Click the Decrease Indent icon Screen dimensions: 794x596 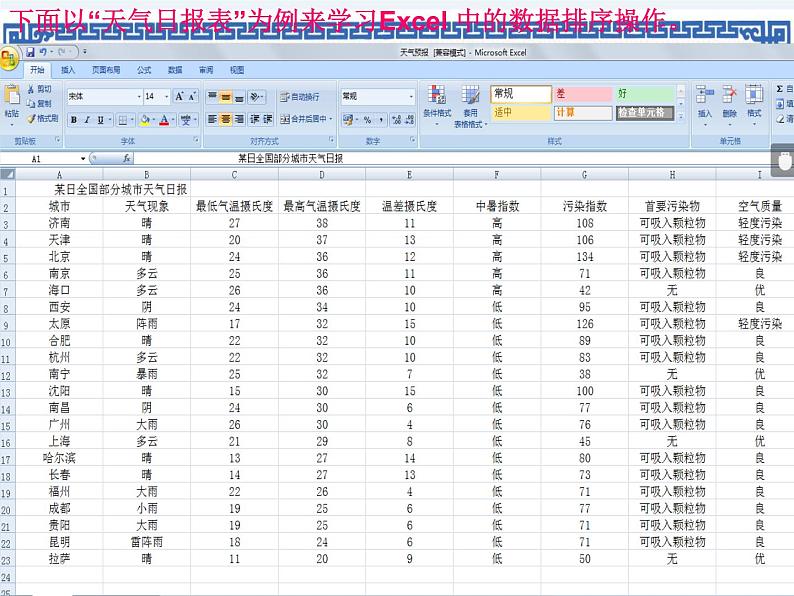(x=255, y=120)
